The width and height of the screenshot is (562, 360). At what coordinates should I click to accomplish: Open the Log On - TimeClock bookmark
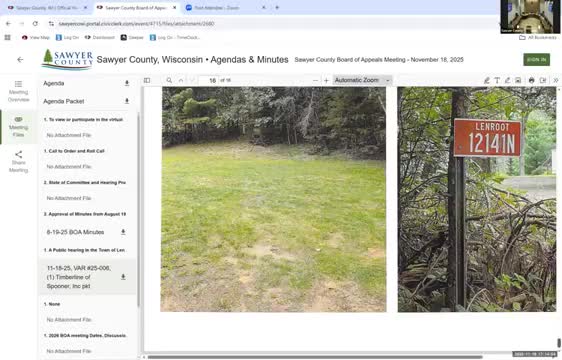pos(175,37)
